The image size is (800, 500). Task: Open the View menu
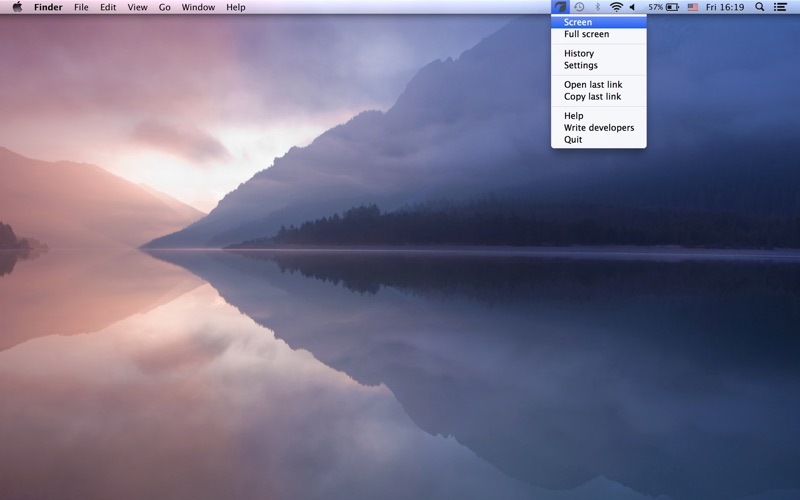click(x=137, y=7)
